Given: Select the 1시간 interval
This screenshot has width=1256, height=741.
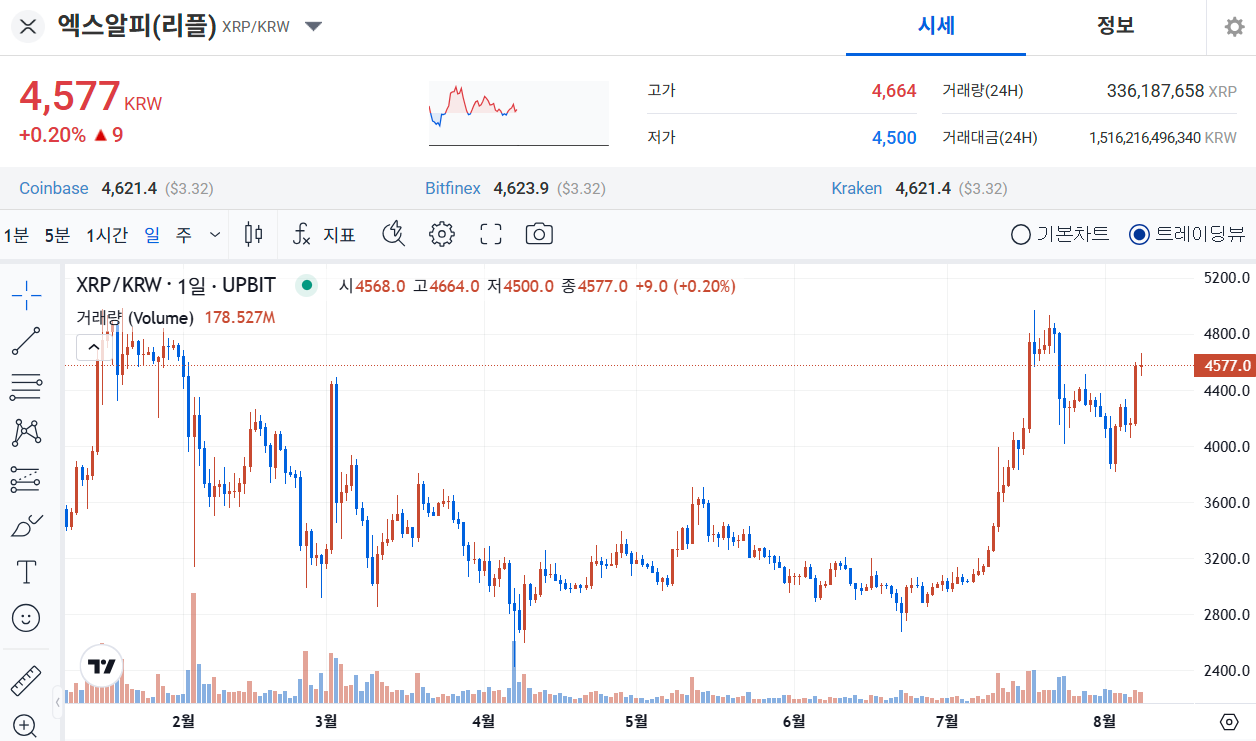Looking at the screenshot, I should [107, 235].
